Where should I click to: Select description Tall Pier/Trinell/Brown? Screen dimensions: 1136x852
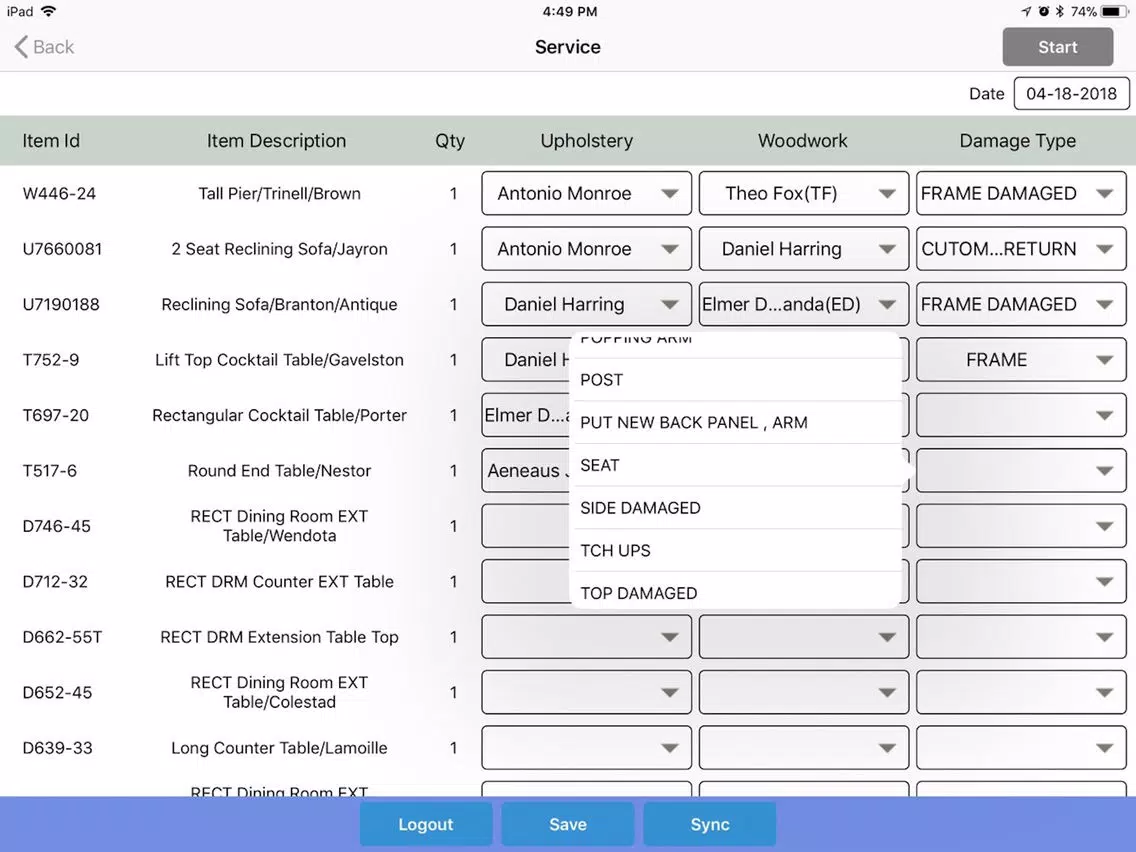click(x=280, y=193)
